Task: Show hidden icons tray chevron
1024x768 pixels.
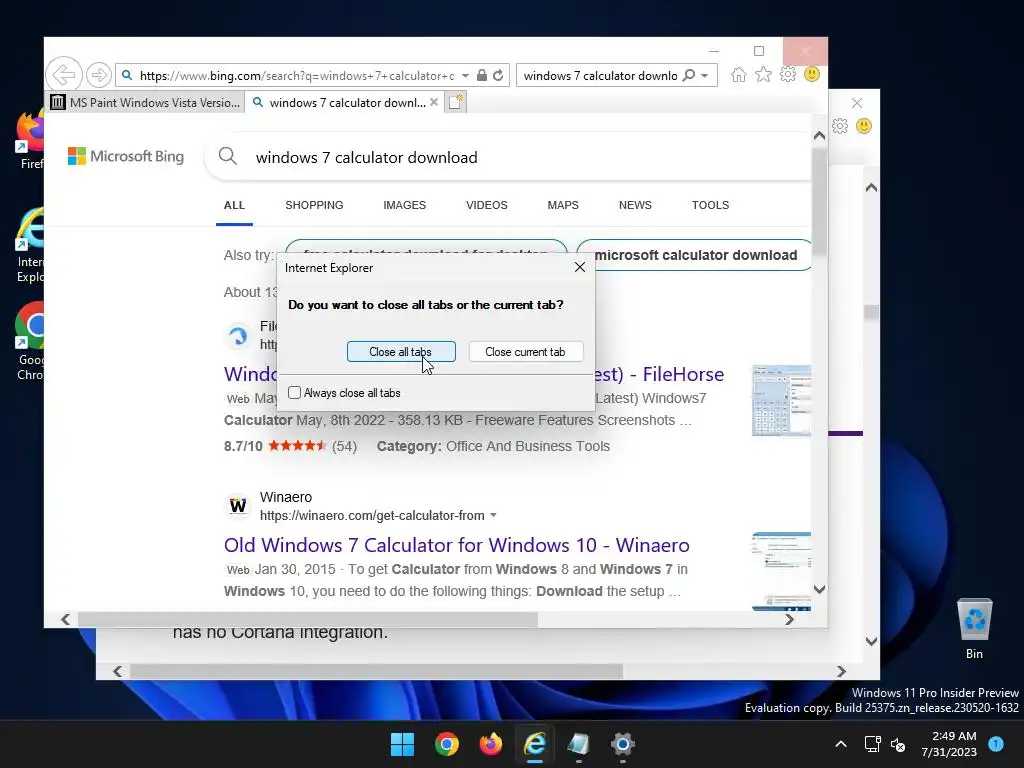Action: tap(841, 744)
